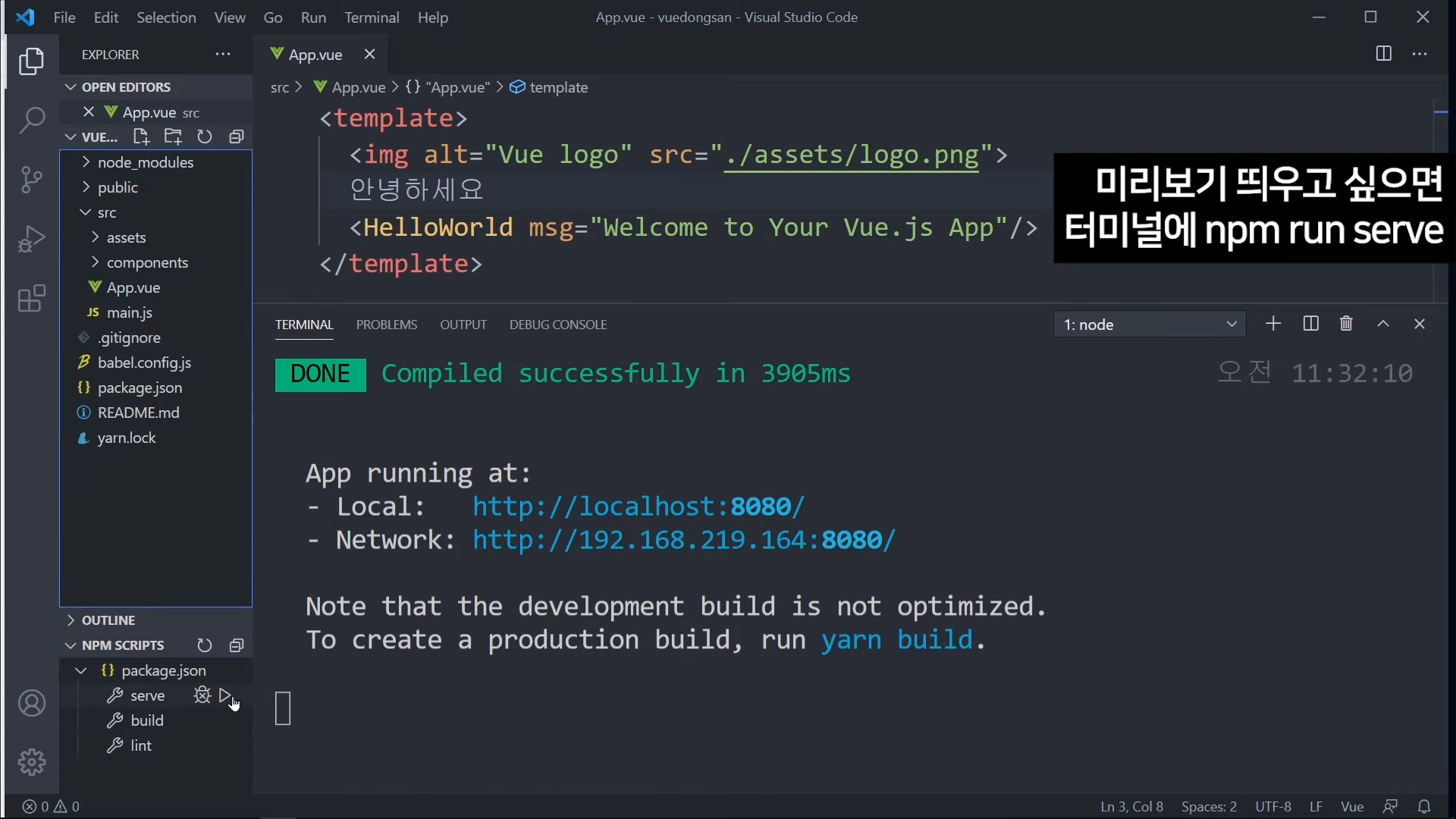Viewport: 1456px width, 819px height.
Task: Refresh the explorer file tree
Action: click(x=205, y=136)
